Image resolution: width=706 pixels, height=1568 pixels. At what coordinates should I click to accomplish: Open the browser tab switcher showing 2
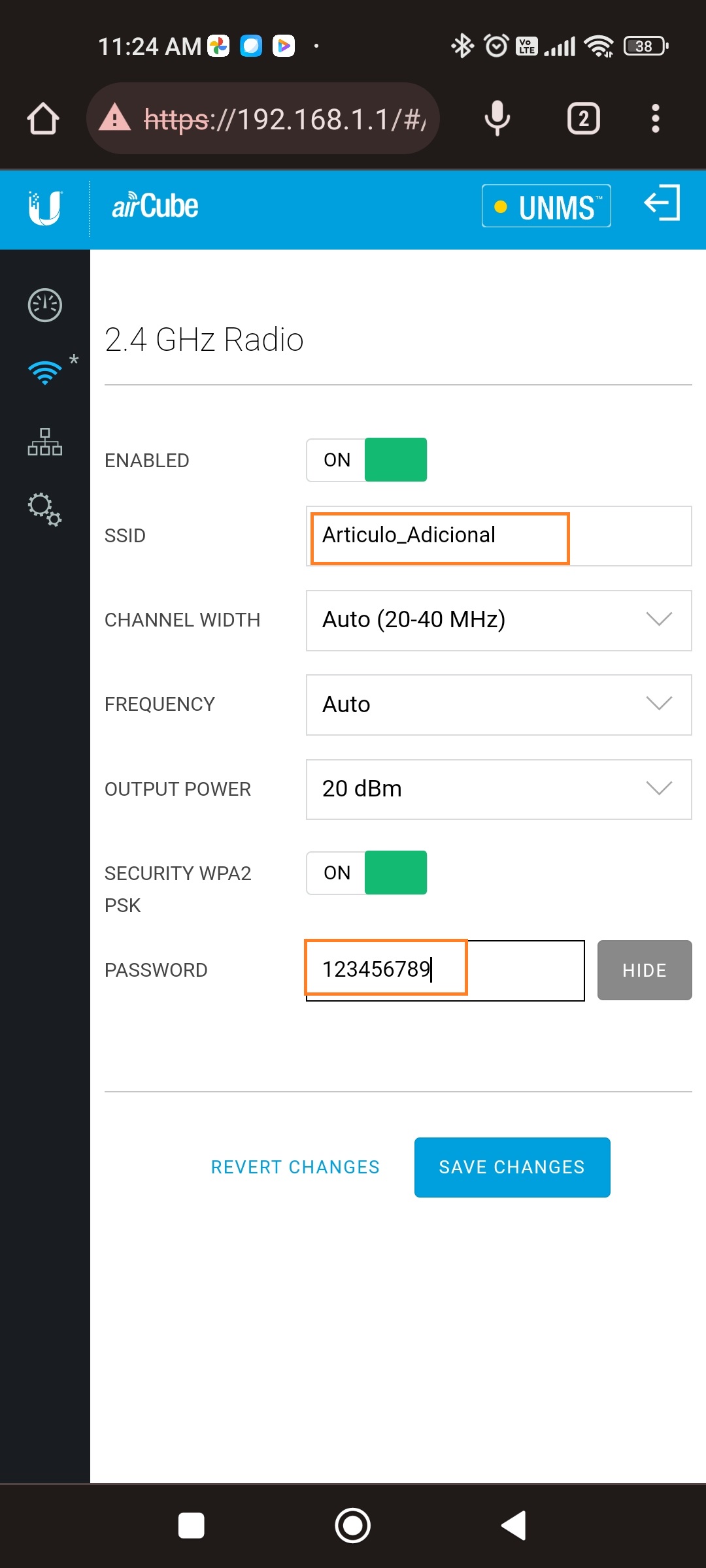(583, 119)
